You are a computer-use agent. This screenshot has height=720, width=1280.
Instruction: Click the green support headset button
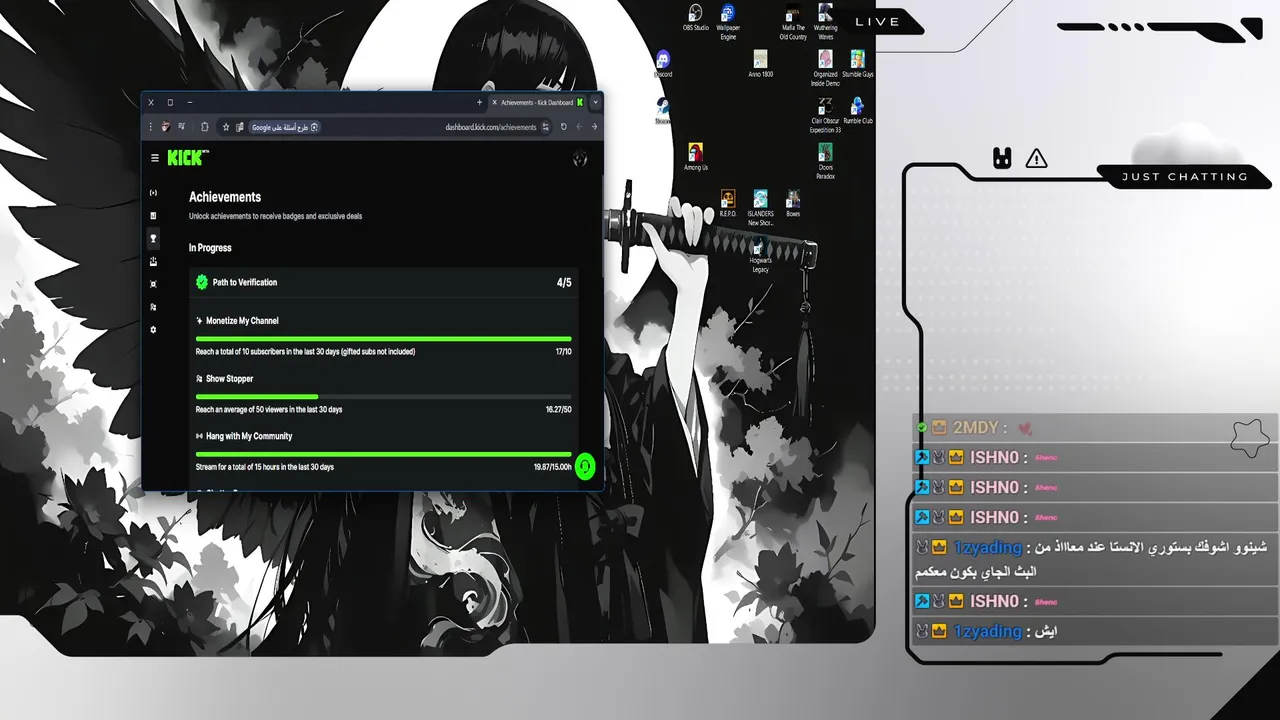point(585,466)
